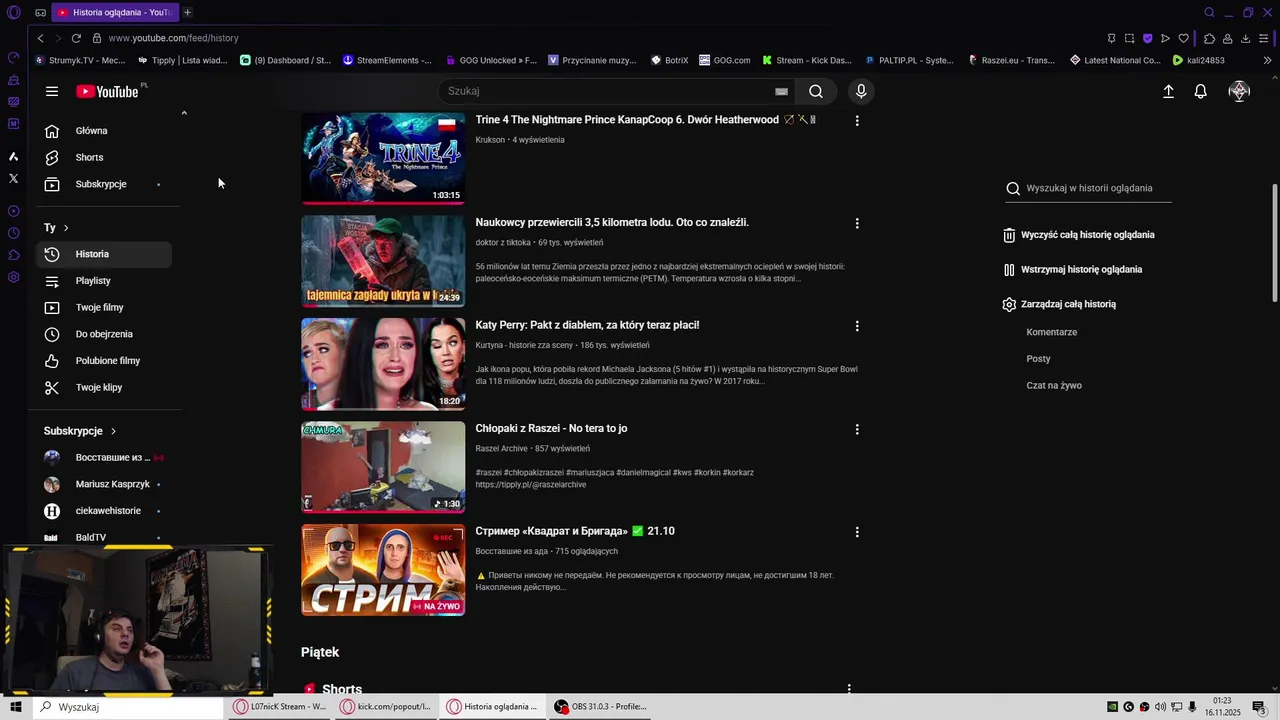Open the GOG.com bookmark
Image resolution: width=1280 pixels, height=720 pixels.
[x=724, y=60]
